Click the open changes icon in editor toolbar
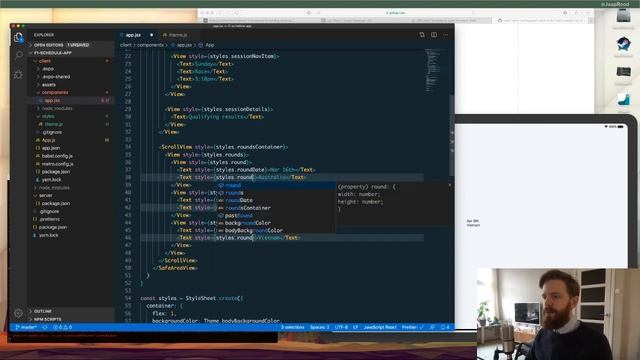 pos(422,35)
